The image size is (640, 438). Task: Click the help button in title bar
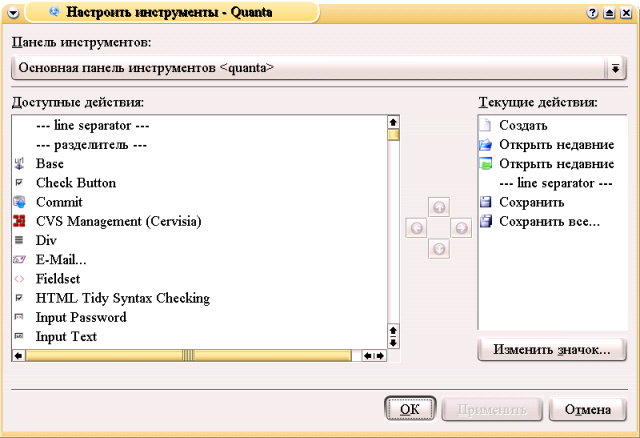pyautogui.click(x=593, y=13)
